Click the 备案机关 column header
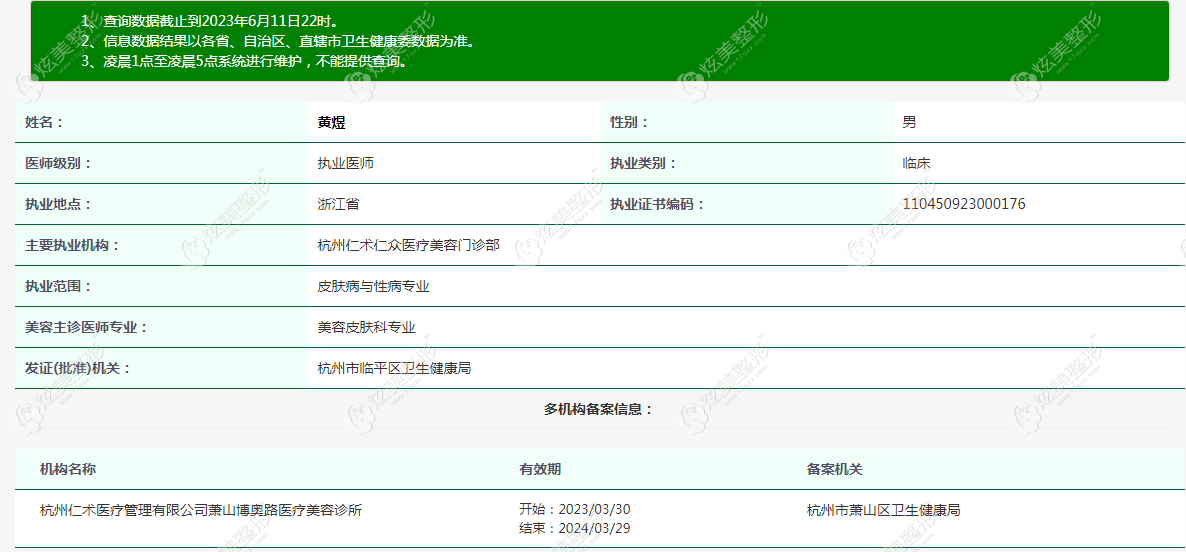This screenshot has height=552, width=1186. [x=835, y=469]
